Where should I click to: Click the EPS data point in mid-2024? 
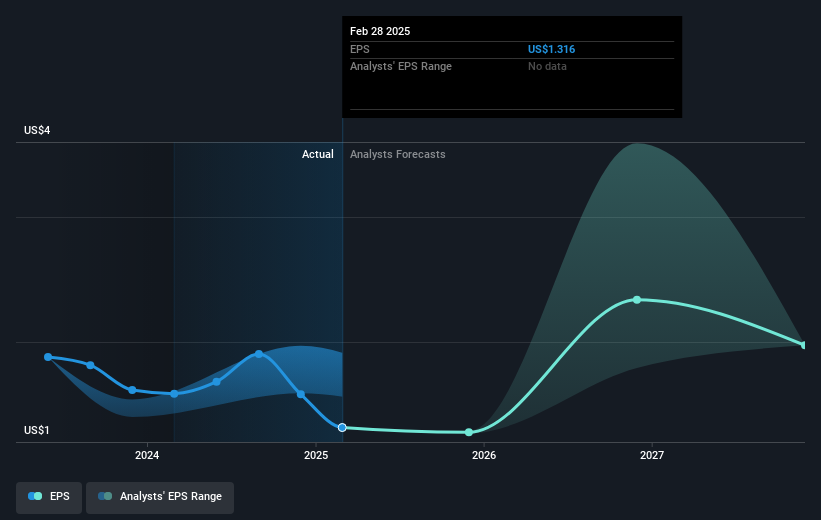[216, 382]
